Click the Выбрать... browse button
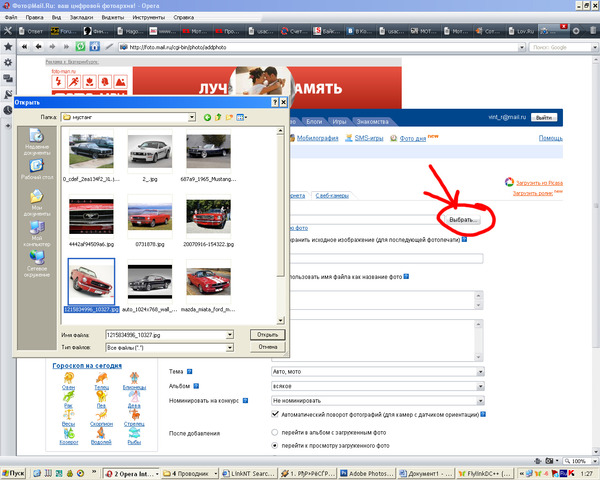 tap(463, 220)
